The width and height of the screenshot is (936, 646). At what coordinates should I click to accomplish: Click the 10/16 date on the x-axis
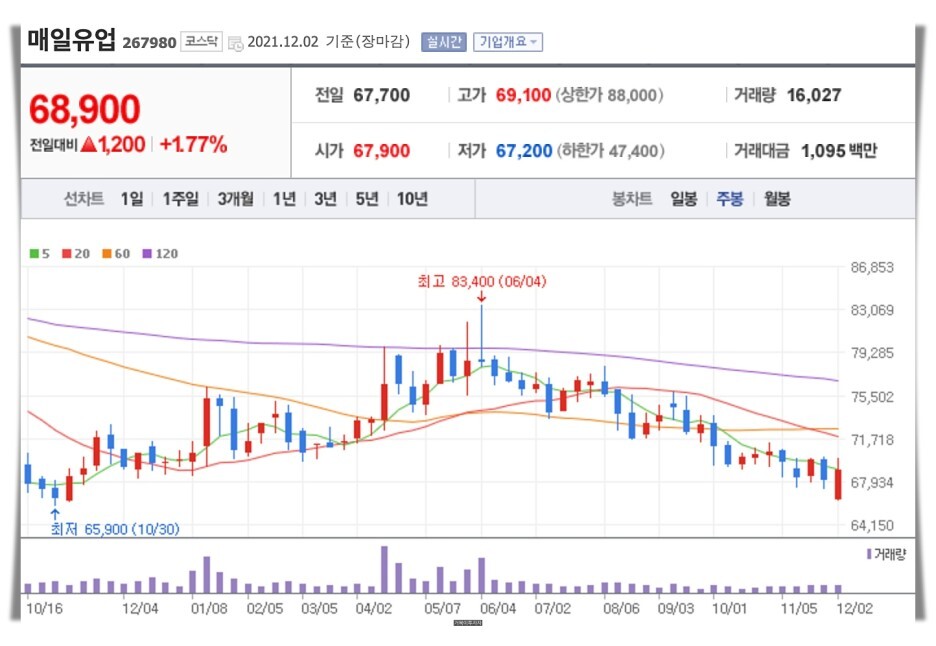(x=44, y=608)
